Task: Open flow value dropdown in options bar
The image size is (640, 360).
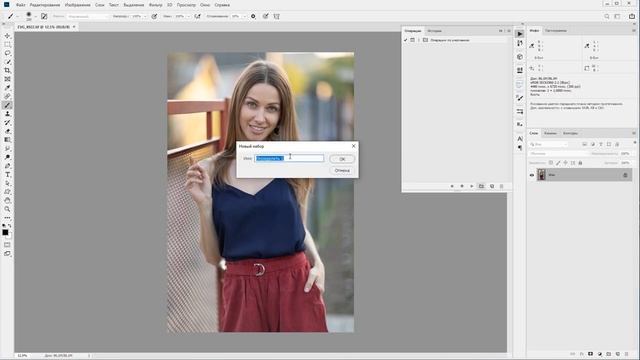Action: (x=188, y=16)
